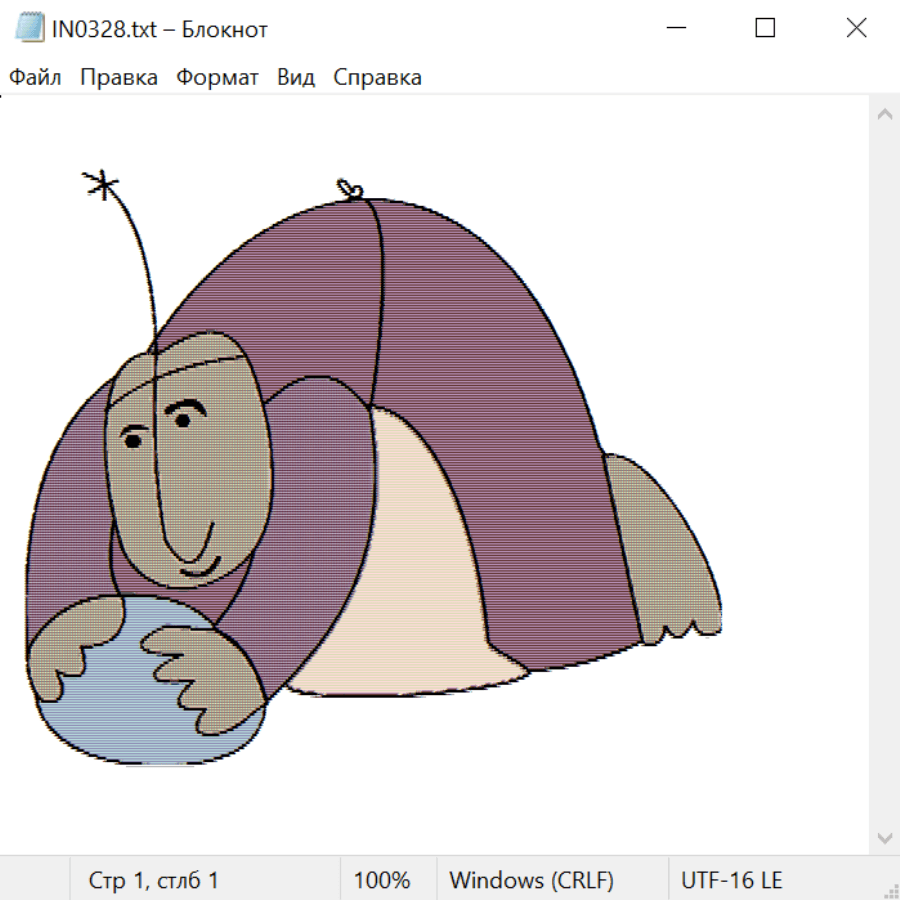Click the scroll up arrow
Viewport: 900px width, 900px height.
coord(884,115)
